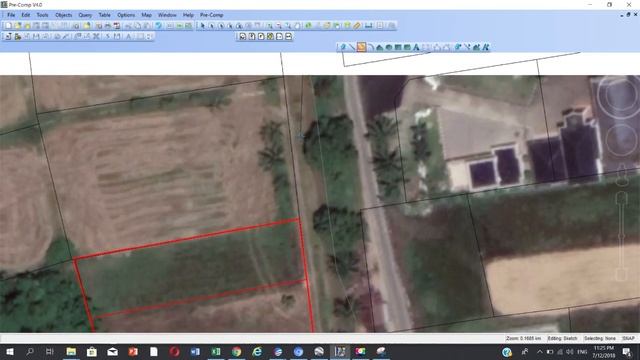Open the Line Style icon
This screenshot has height=360, width=640.
[x=467, y=47]
